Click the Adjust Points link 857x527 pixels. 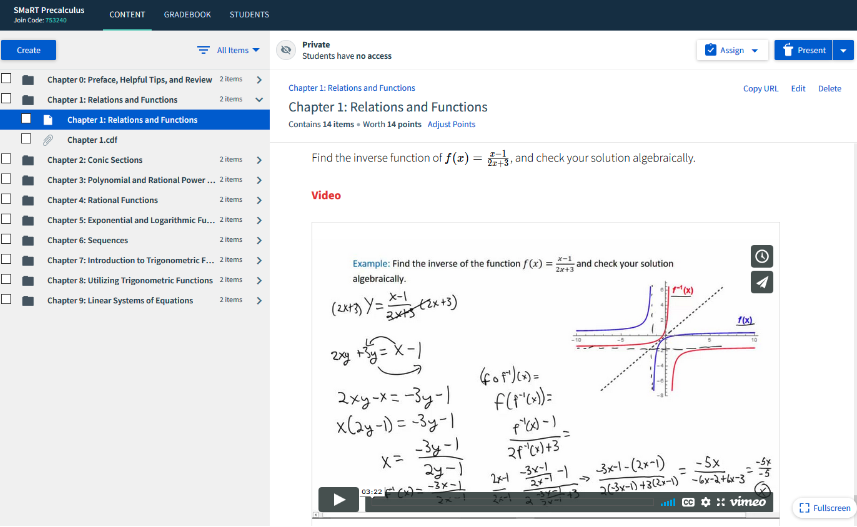pyautogui.click(x=451, y=124)
